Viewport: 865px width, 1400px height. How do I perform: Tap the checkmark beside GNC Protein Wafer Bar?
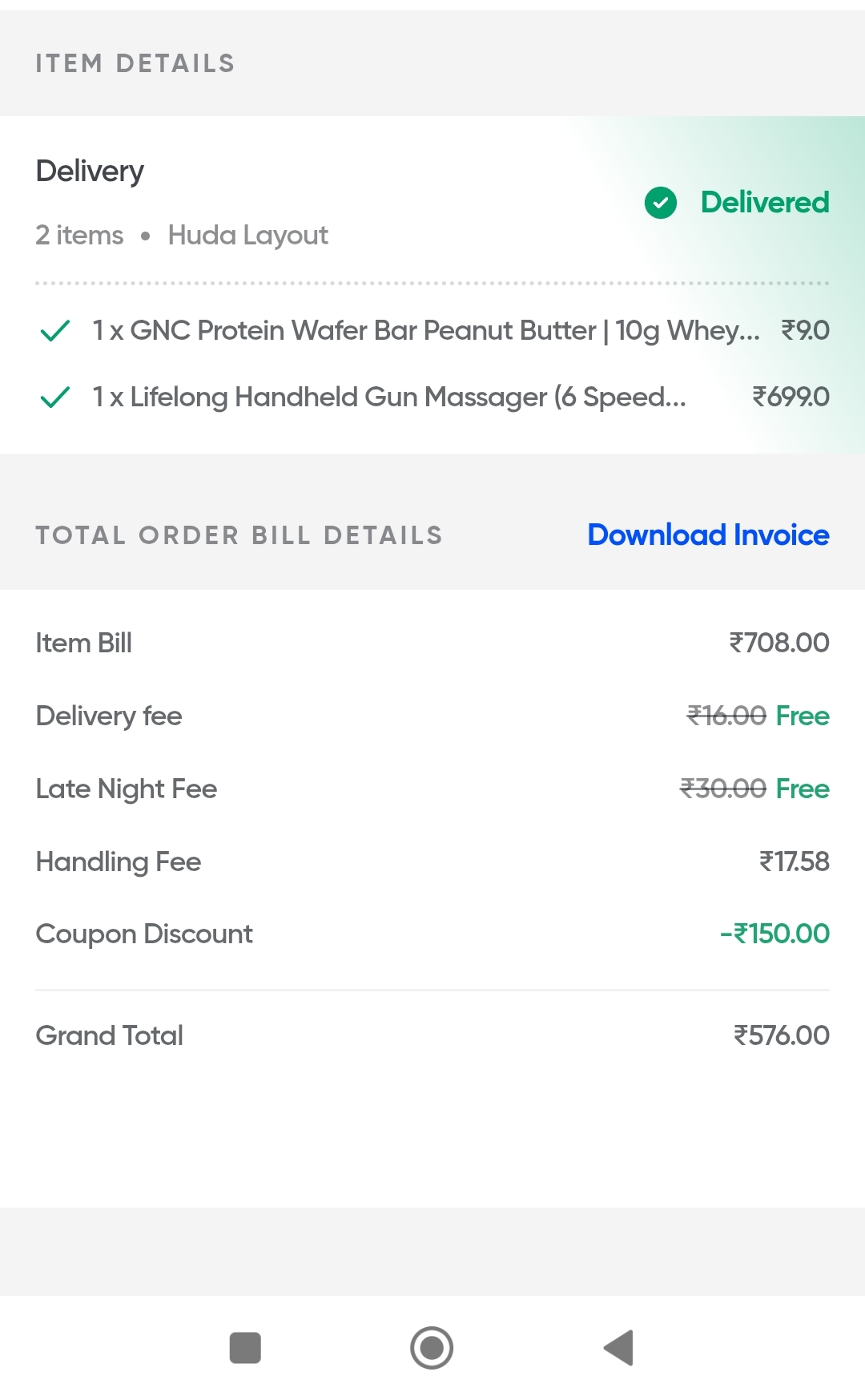click(55, 330)
